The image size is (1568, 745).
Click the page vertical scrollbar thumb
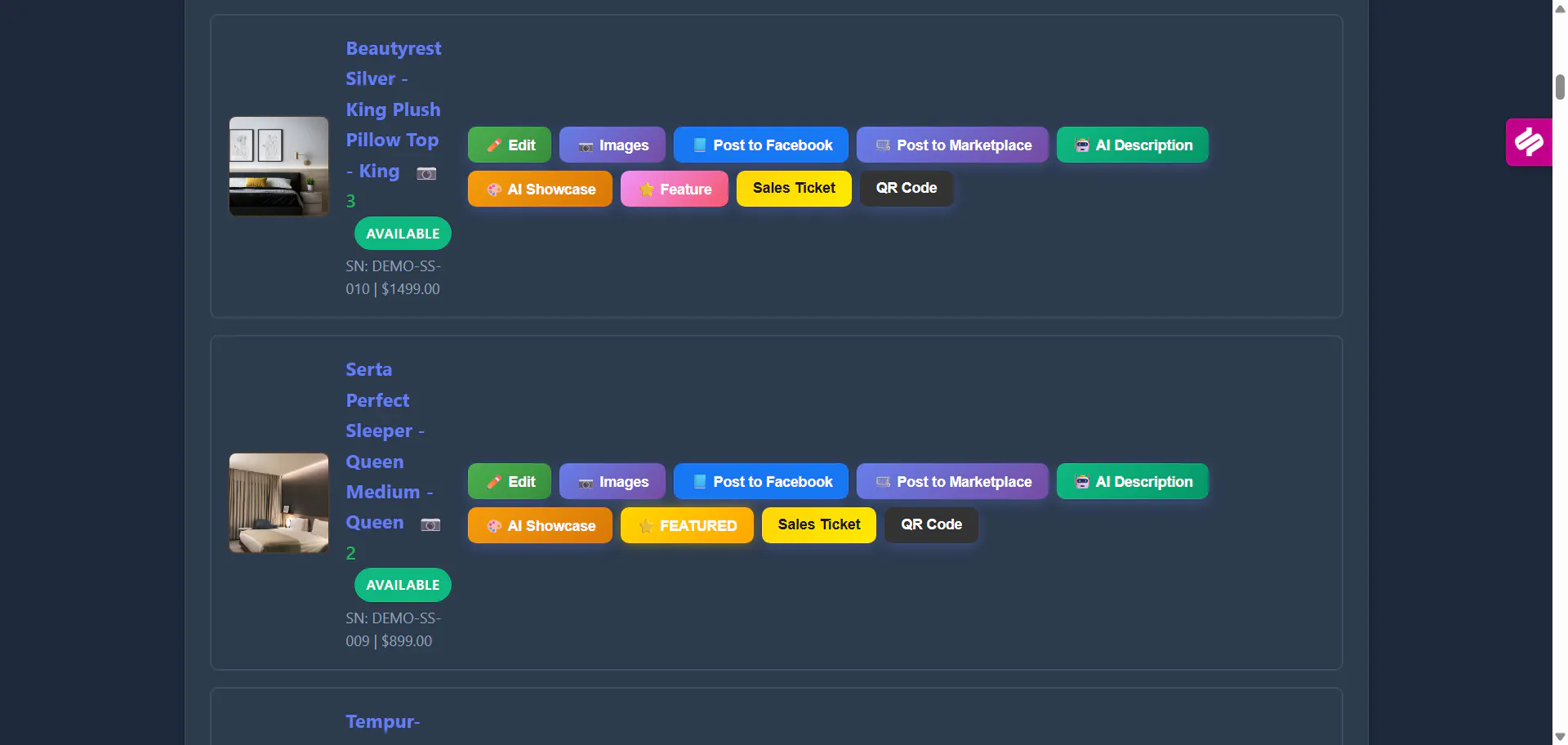[1560, 87]
